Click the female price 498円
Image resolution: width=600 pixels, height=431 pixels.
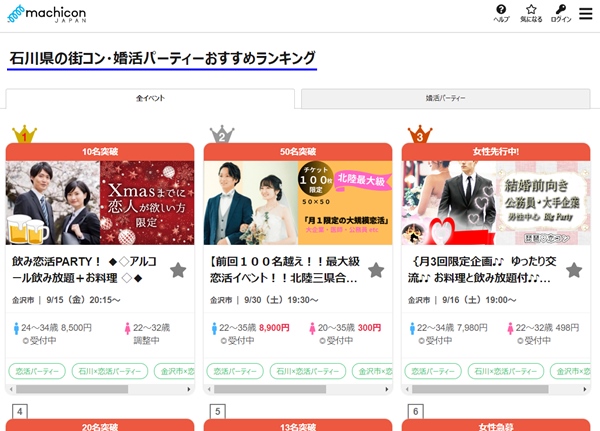567,328
